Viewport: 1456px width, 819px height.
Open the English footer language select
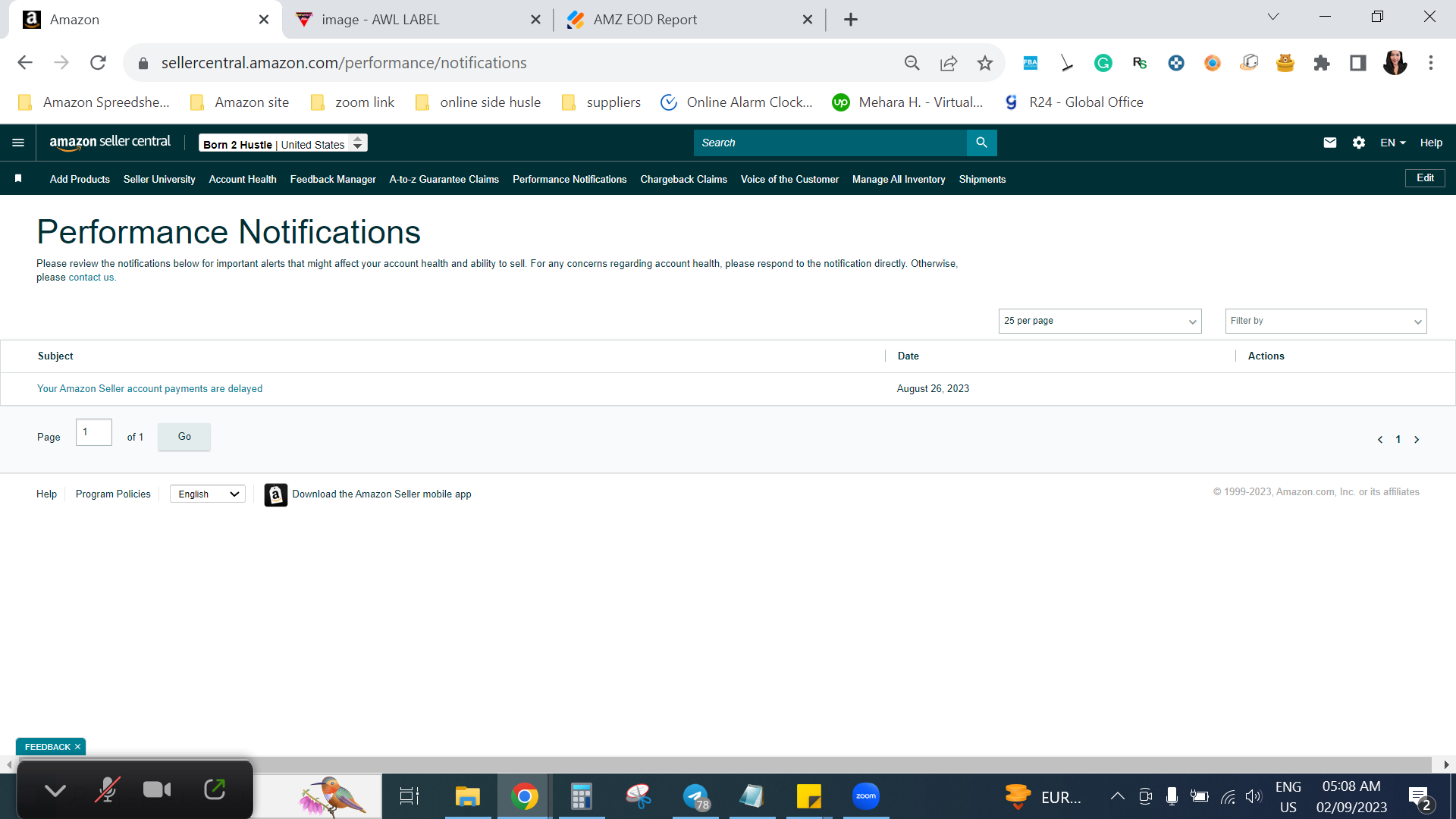click(208, 494)
